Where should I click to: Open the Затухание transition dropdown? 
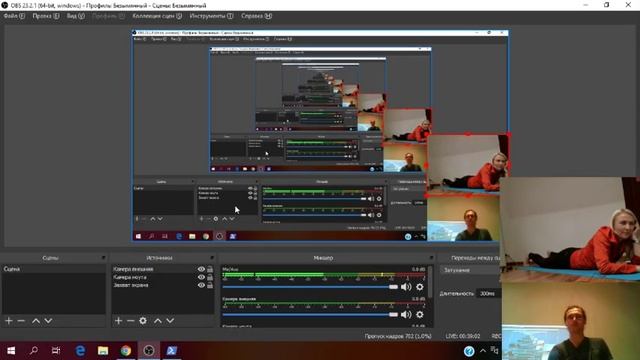click(470, 270)
